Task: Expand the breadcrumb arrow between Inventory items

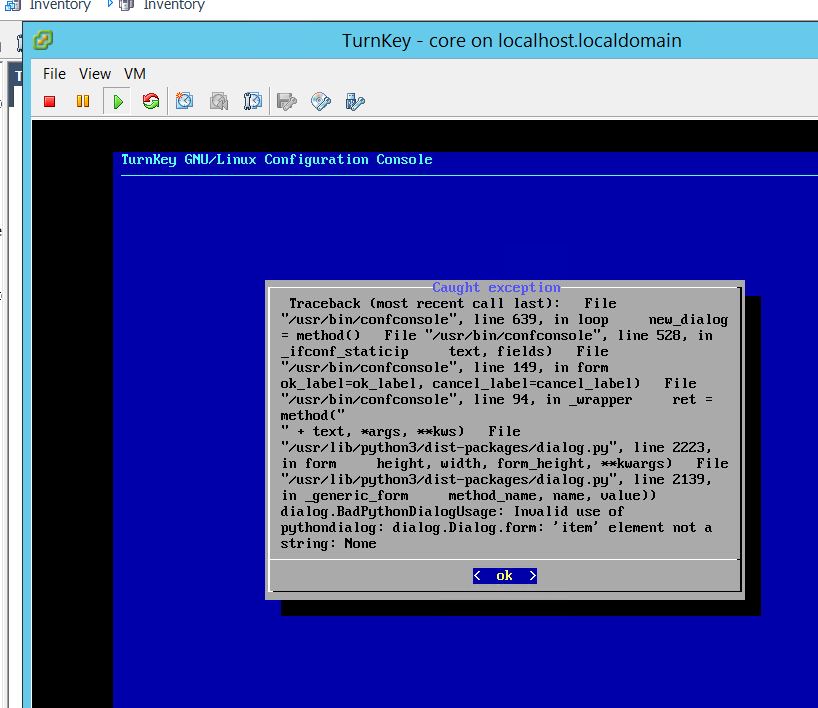Action: point(109,6)
